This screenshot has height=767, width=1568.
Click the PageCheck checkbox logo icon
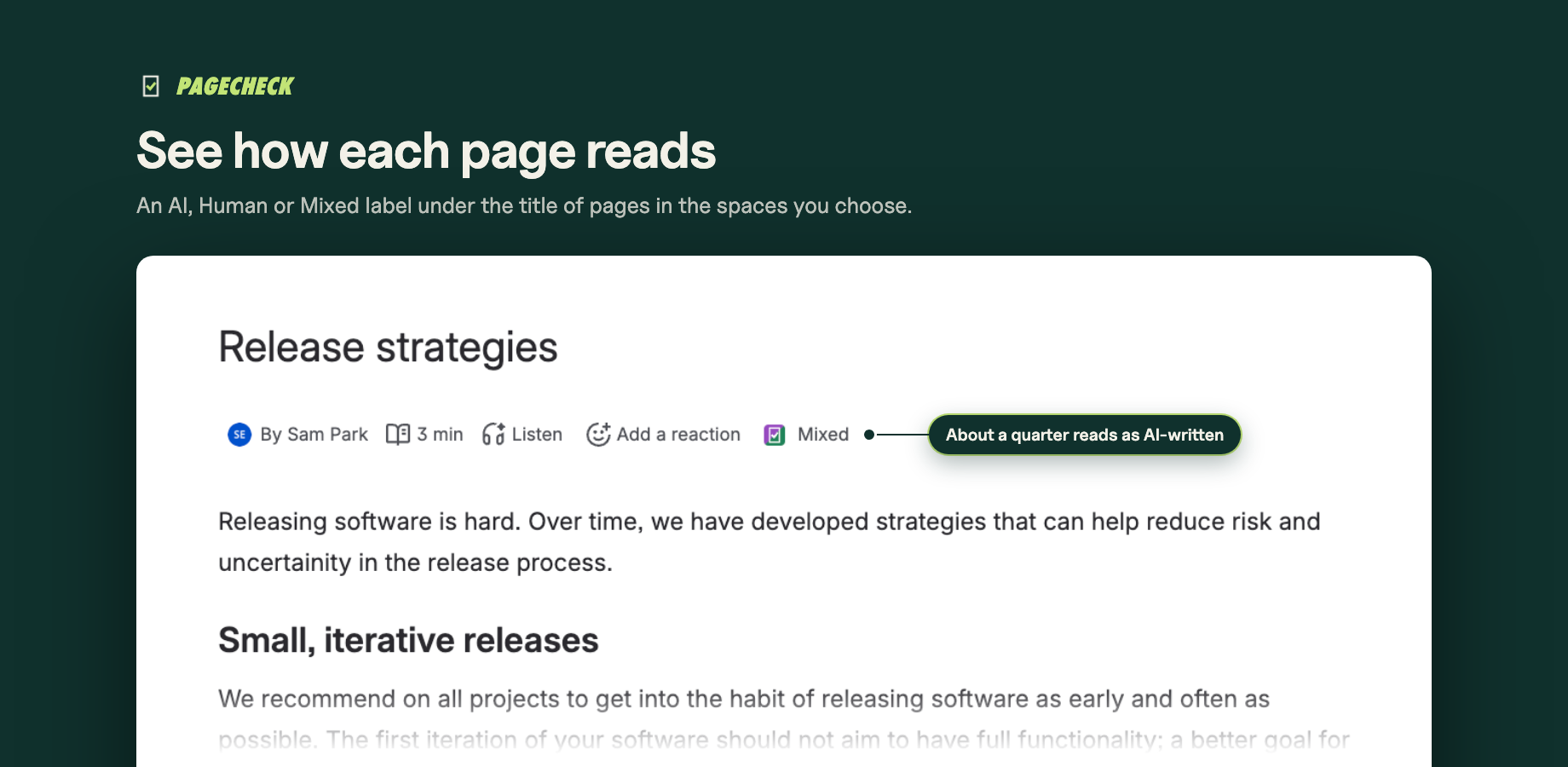pyautogui.click(x=151, y=86)
